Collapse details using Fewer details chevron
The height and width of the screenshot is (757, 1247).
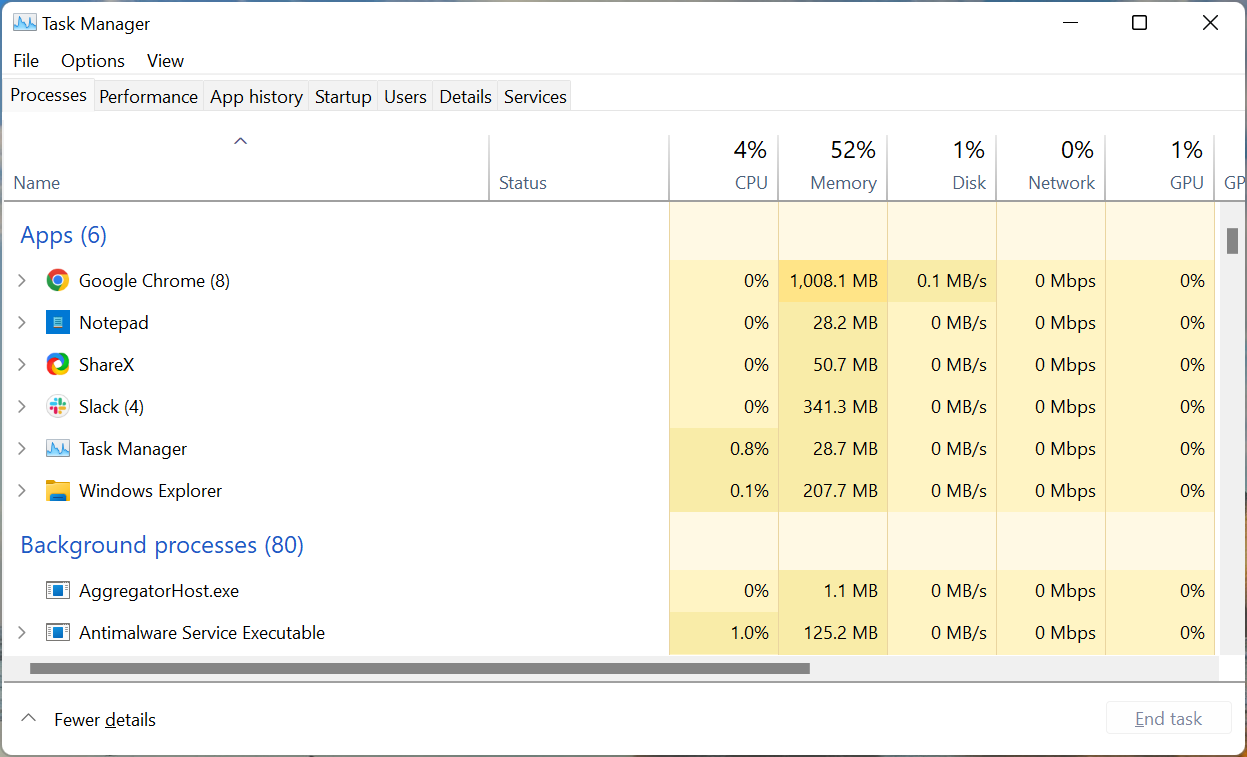coord(28,717)
